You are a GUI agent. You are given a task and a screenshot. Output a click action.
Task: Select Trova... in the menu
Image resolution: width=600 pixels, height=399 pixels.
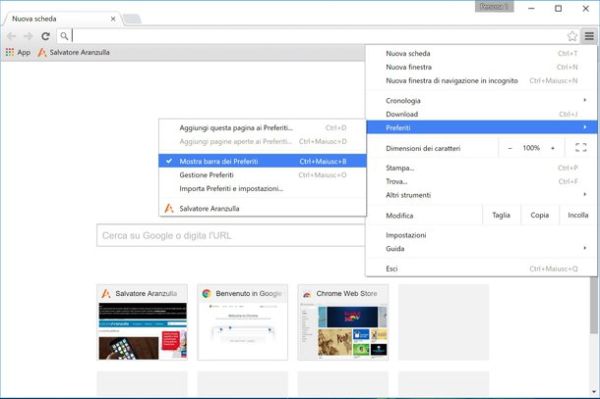[481, 181]
